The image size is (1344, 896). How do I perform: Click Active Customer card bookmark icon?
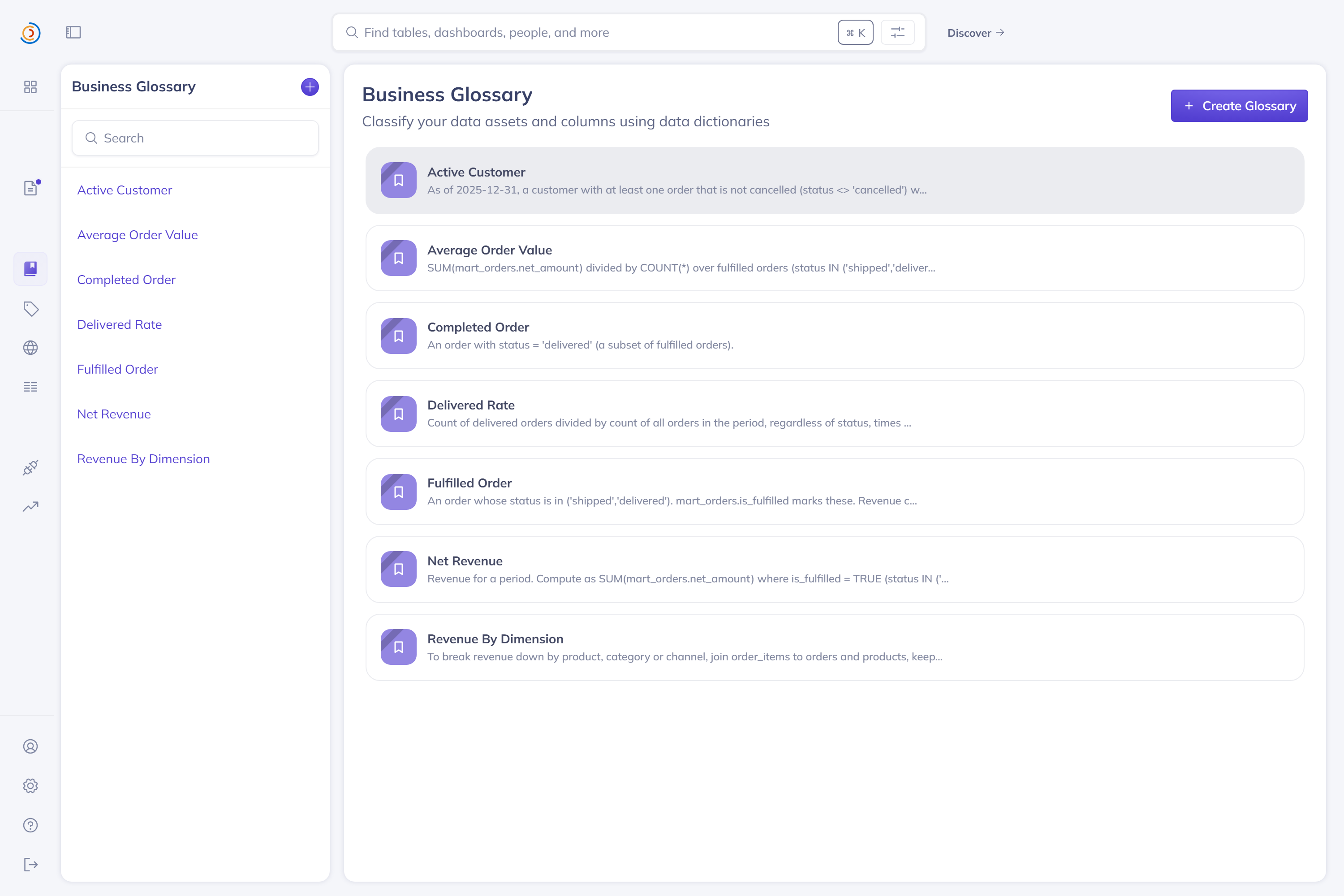[398, 180]
